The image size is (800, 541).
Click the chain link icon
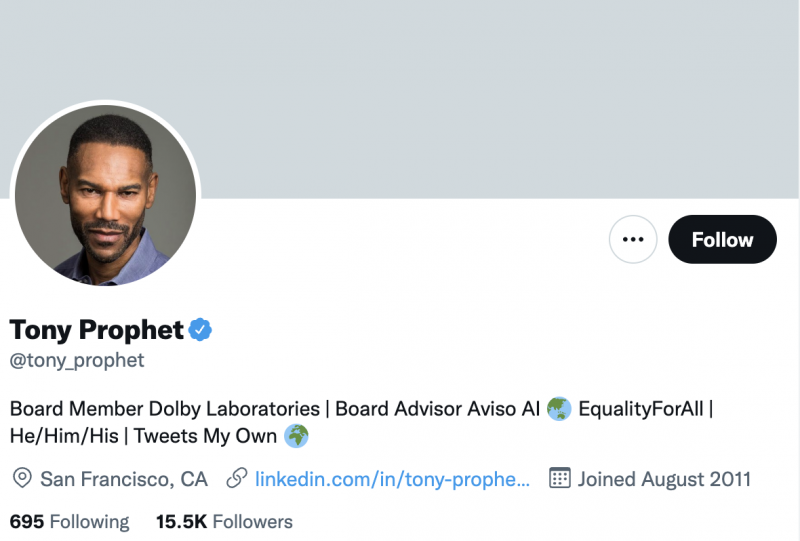[237, 479]
